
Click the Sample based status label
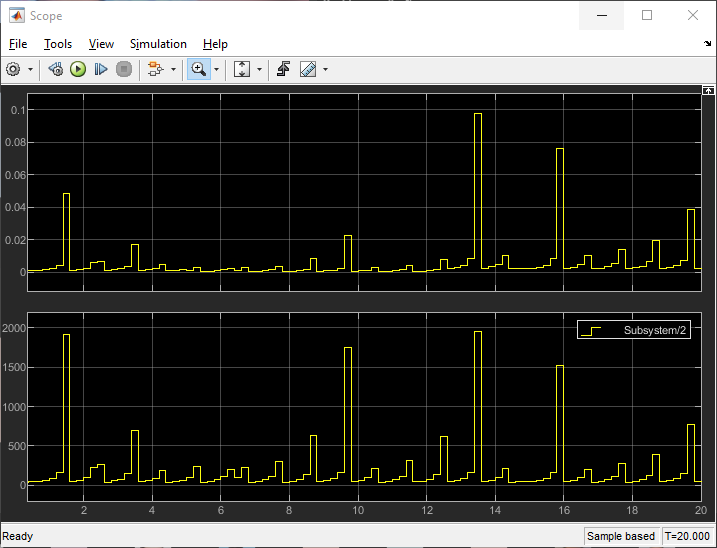[x=621, y=536]
